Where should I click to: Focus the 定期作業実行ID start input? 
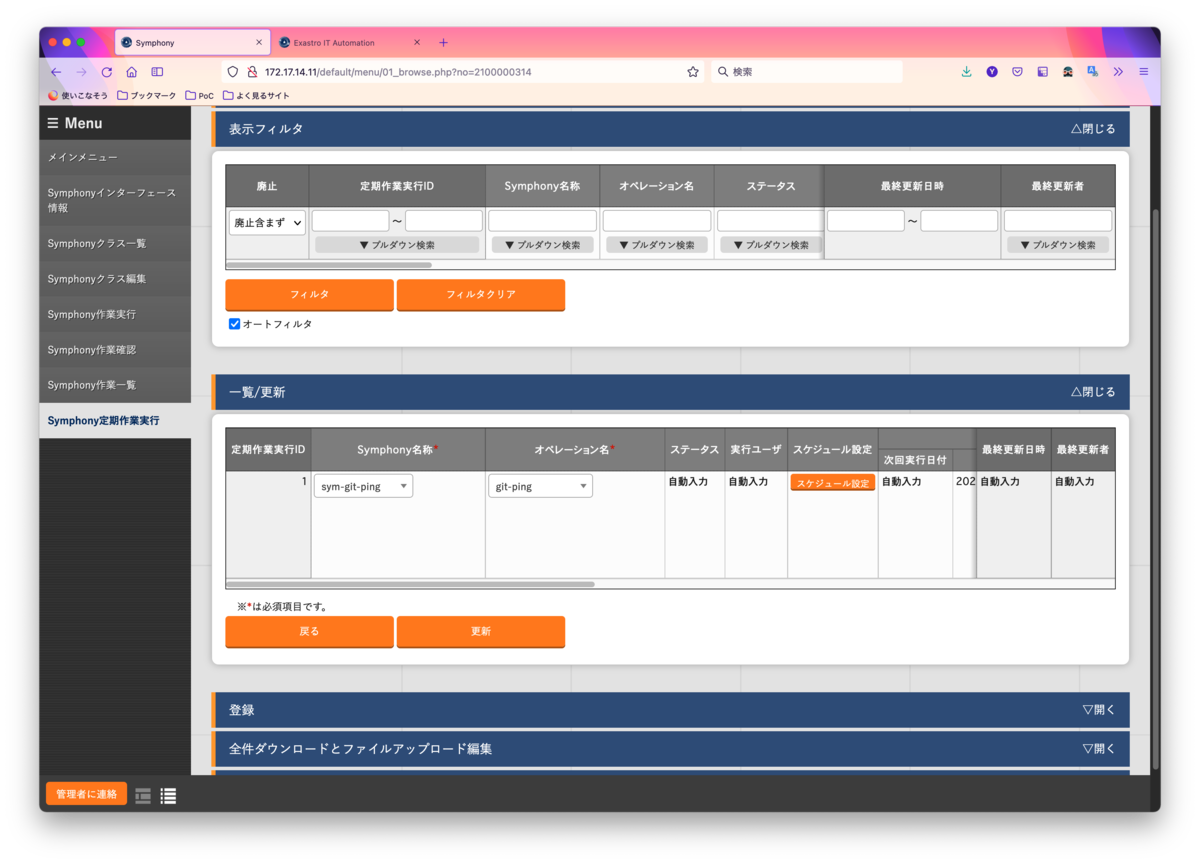351,221
